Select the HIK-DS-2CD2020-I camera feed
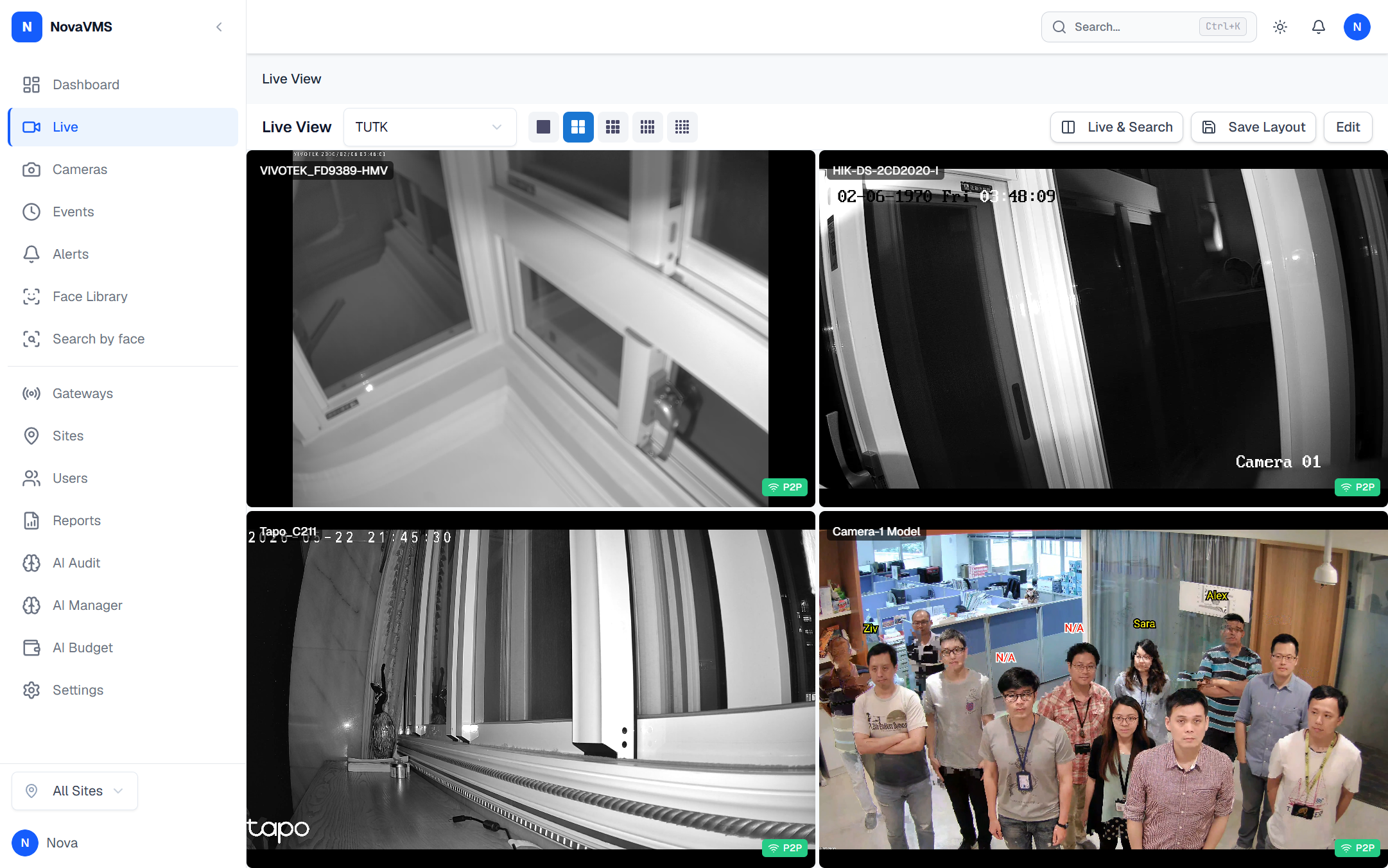1388x868 pixels. [1104, 329]
